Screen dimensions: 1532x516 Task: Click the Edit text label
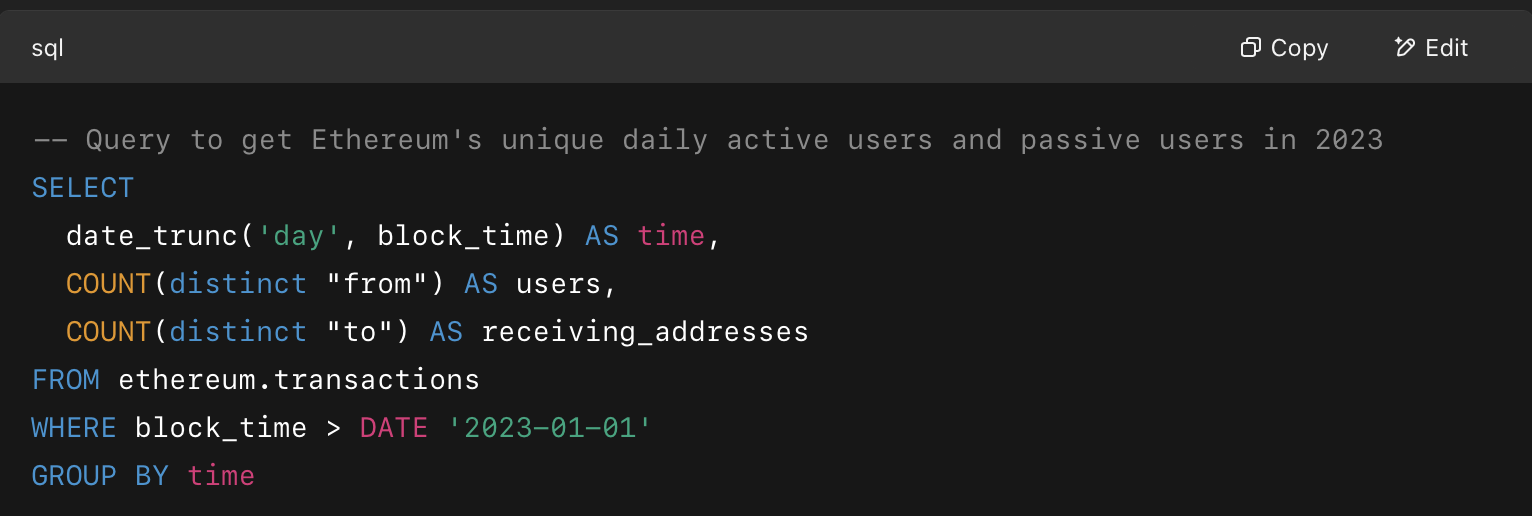1446,48
